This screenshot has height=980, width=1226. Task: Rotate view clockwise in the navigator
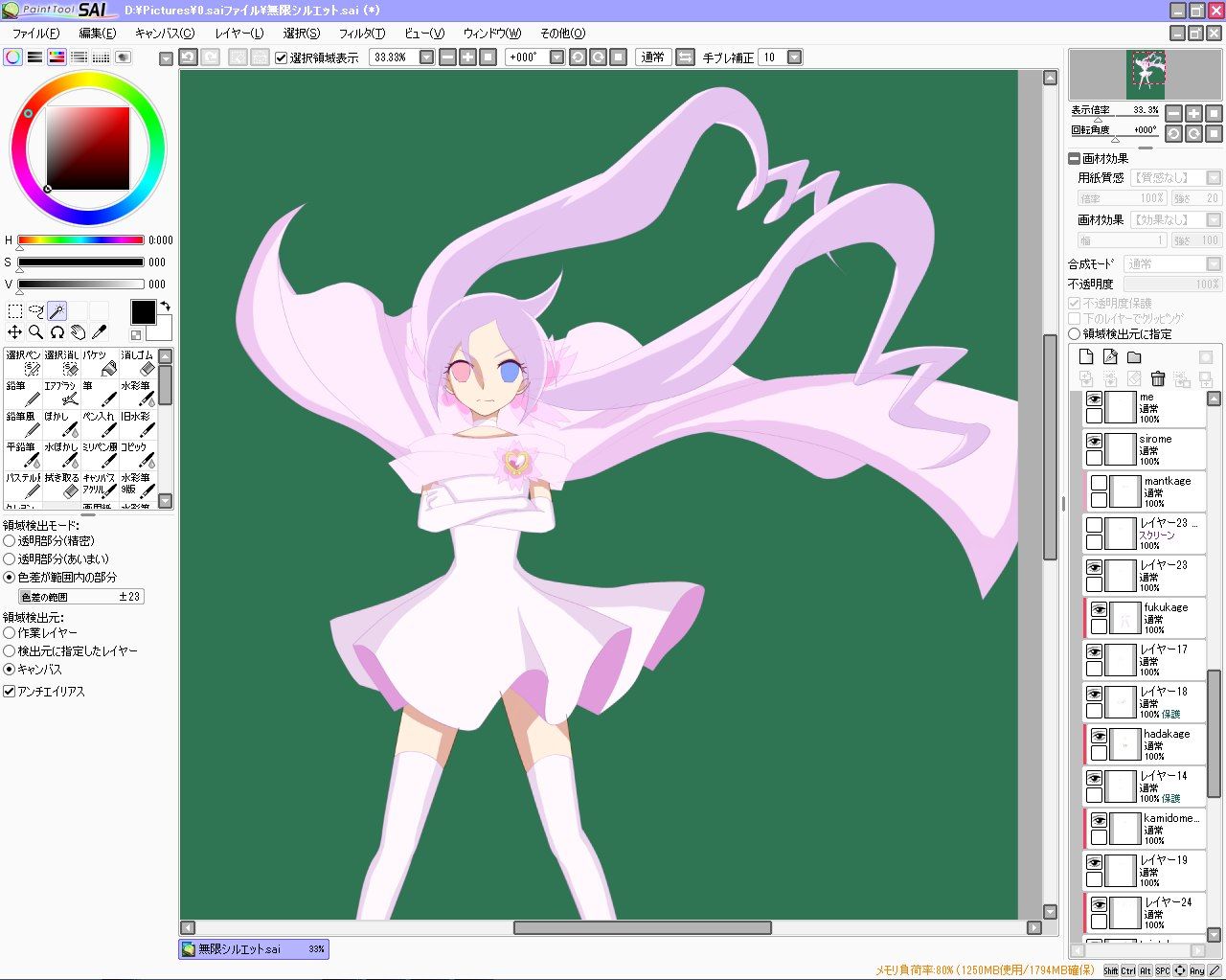click(x=1193, y=133)
